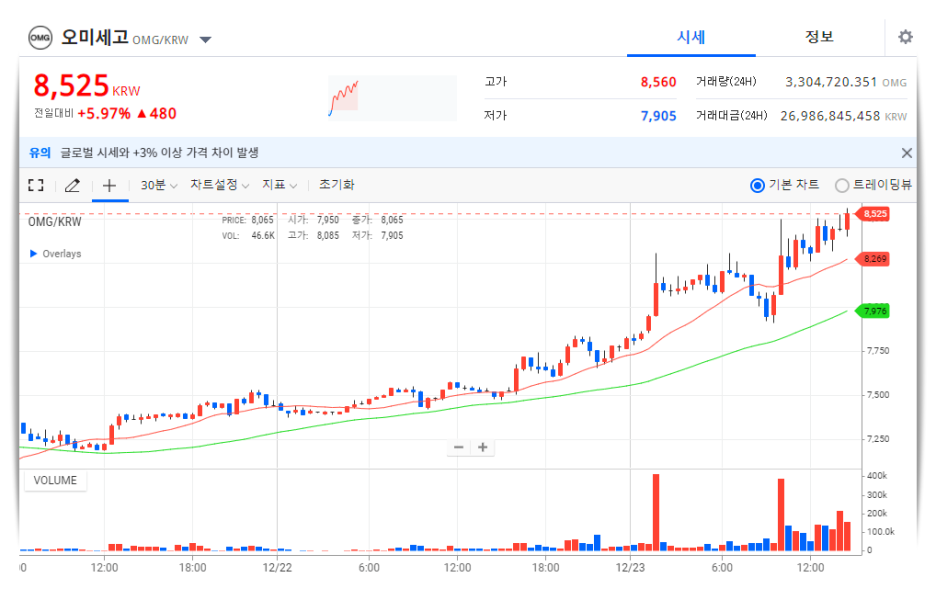Click the red 8,269 moving average tag

[873, 259]
